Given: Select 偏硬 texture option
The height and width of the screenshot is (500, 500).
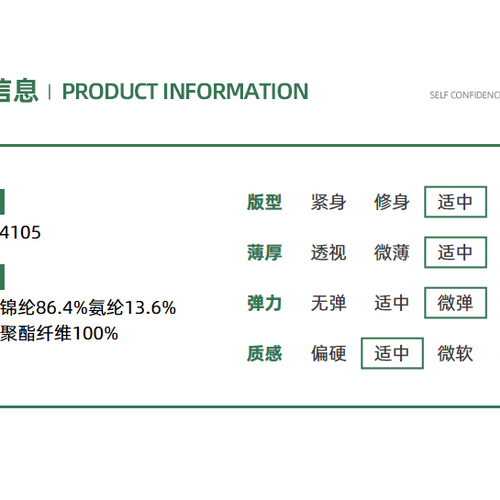Looking at the screenshot, I should (328, 353).
